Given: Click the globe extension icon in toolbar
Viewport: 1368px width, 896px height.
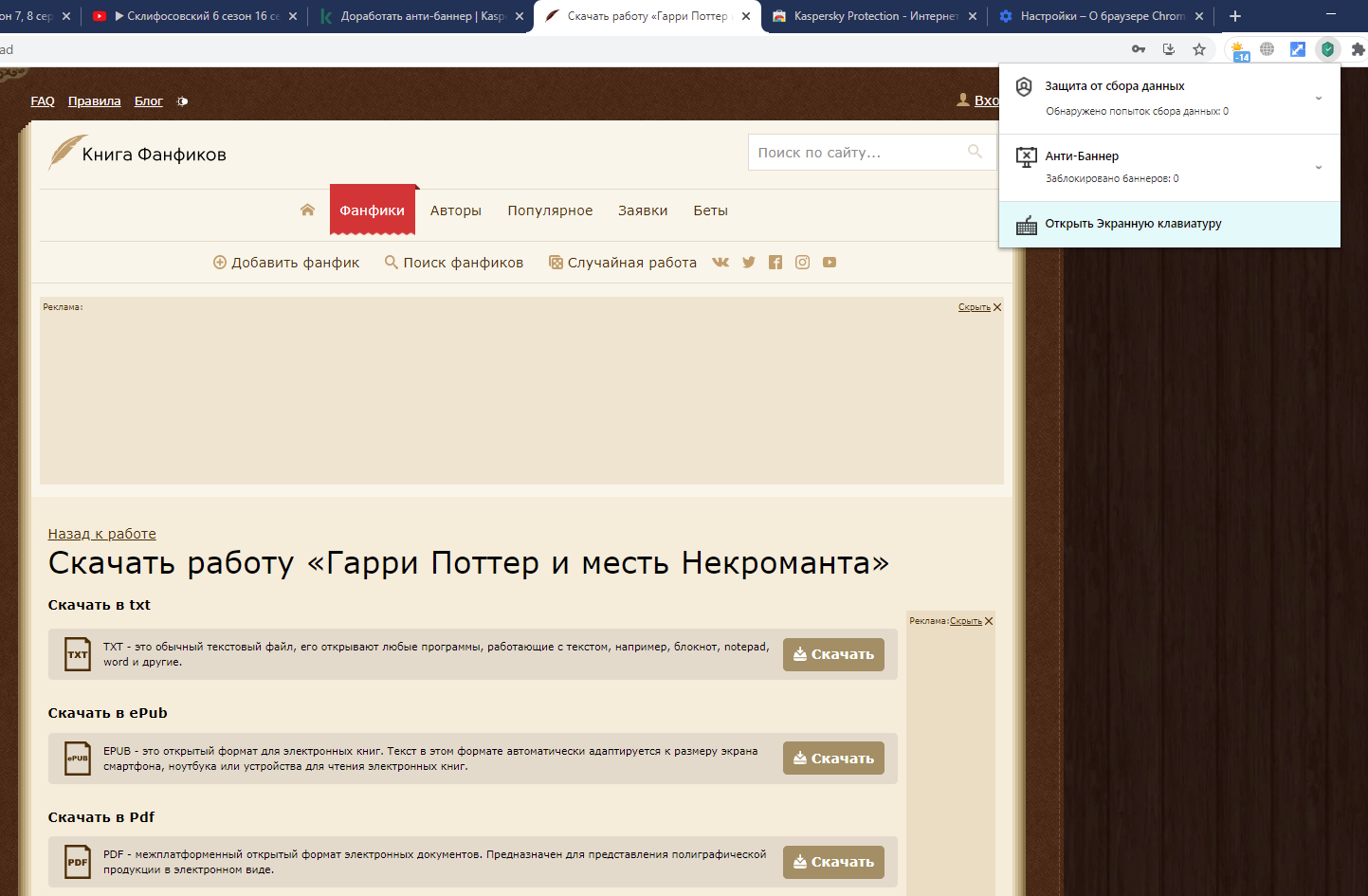Looking at the screenshot, I should point(1268,49).
